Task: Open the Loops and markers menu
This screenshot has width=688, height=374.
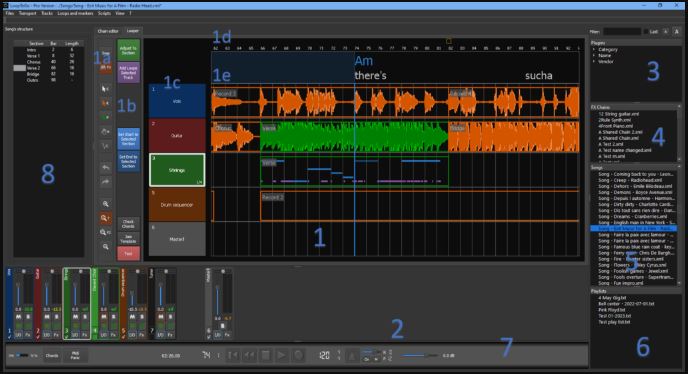Action: tap(75, 13)
